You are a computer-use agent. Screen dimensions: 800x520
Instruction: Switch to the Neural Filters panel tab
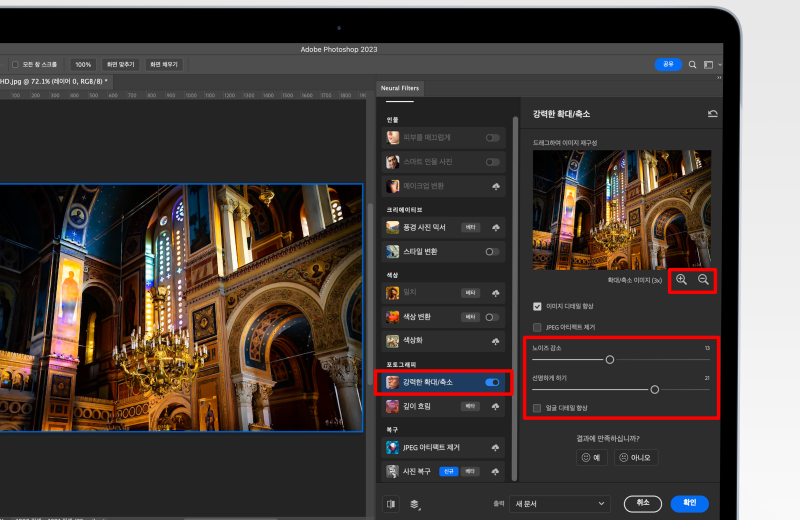pyautogui.click(x=400, y=88)
